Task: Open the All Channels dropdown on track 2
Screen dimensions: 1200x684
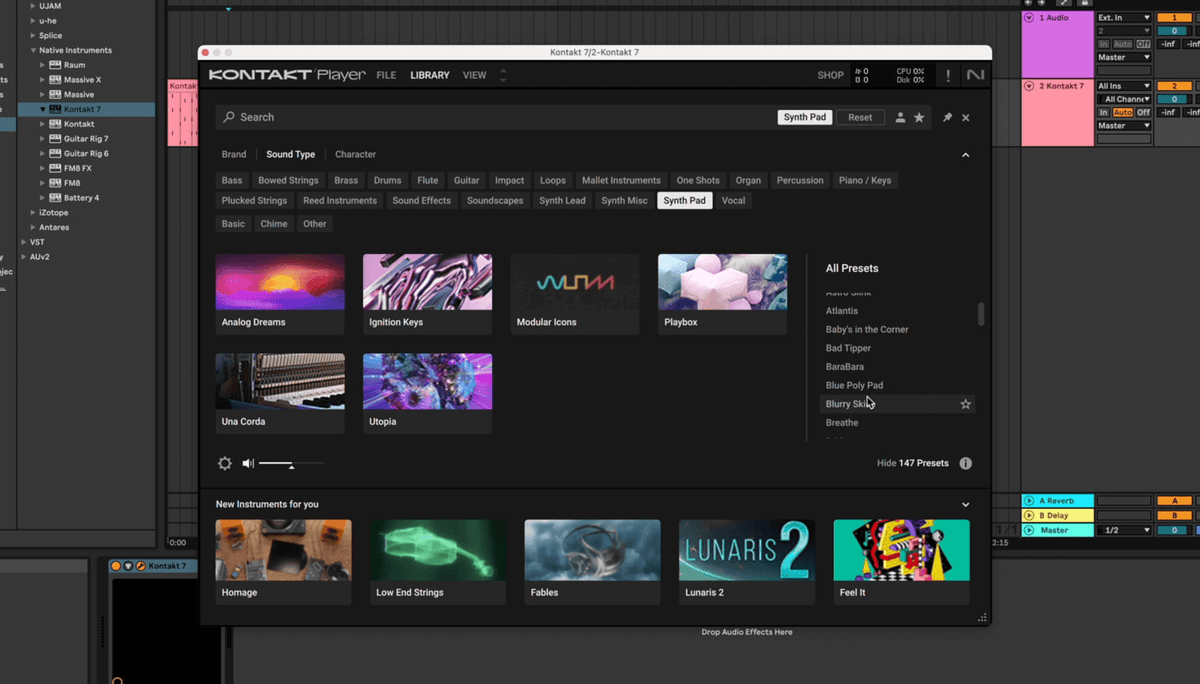Action: (x=1124, y=99)
